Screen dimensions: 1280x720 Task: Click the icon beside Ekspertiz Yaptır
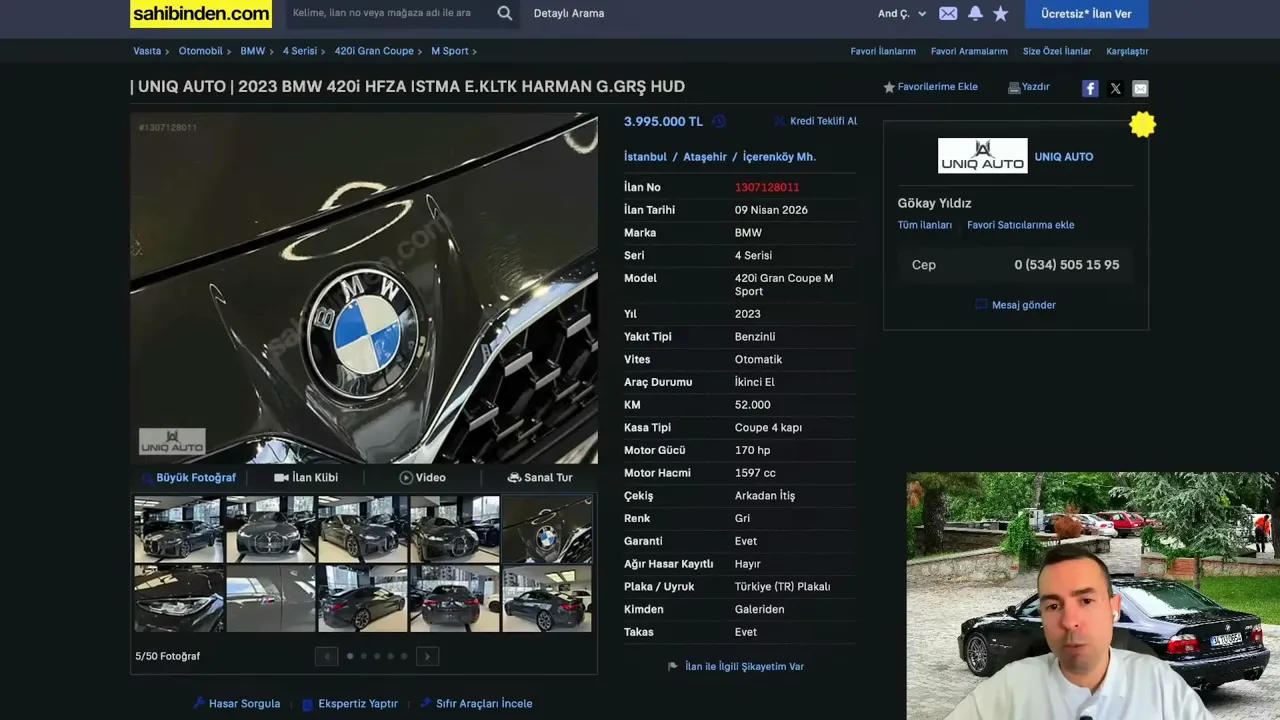(308, 704)
